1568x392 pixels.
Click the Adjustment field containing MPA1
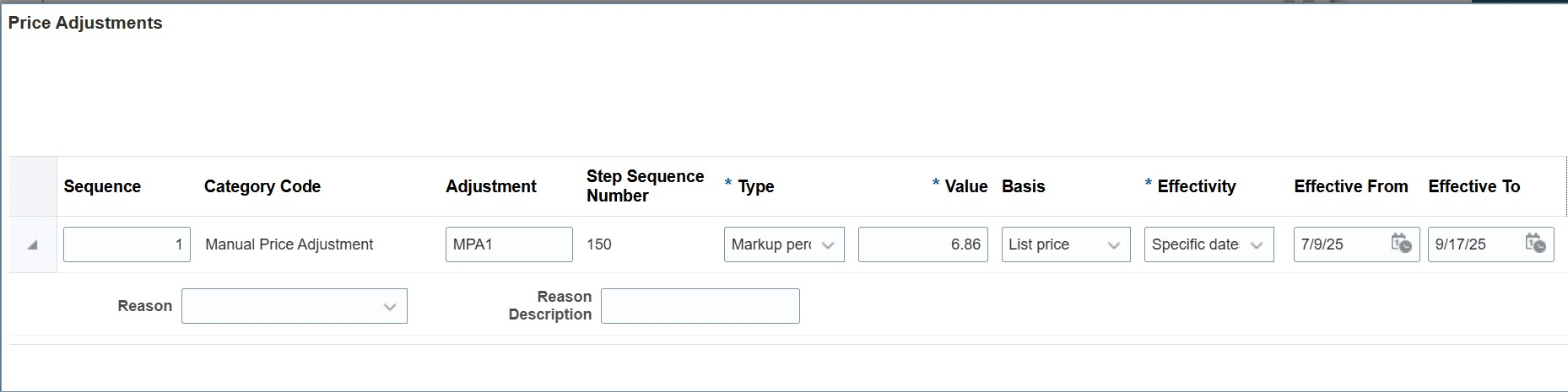(x=508, y=244)
